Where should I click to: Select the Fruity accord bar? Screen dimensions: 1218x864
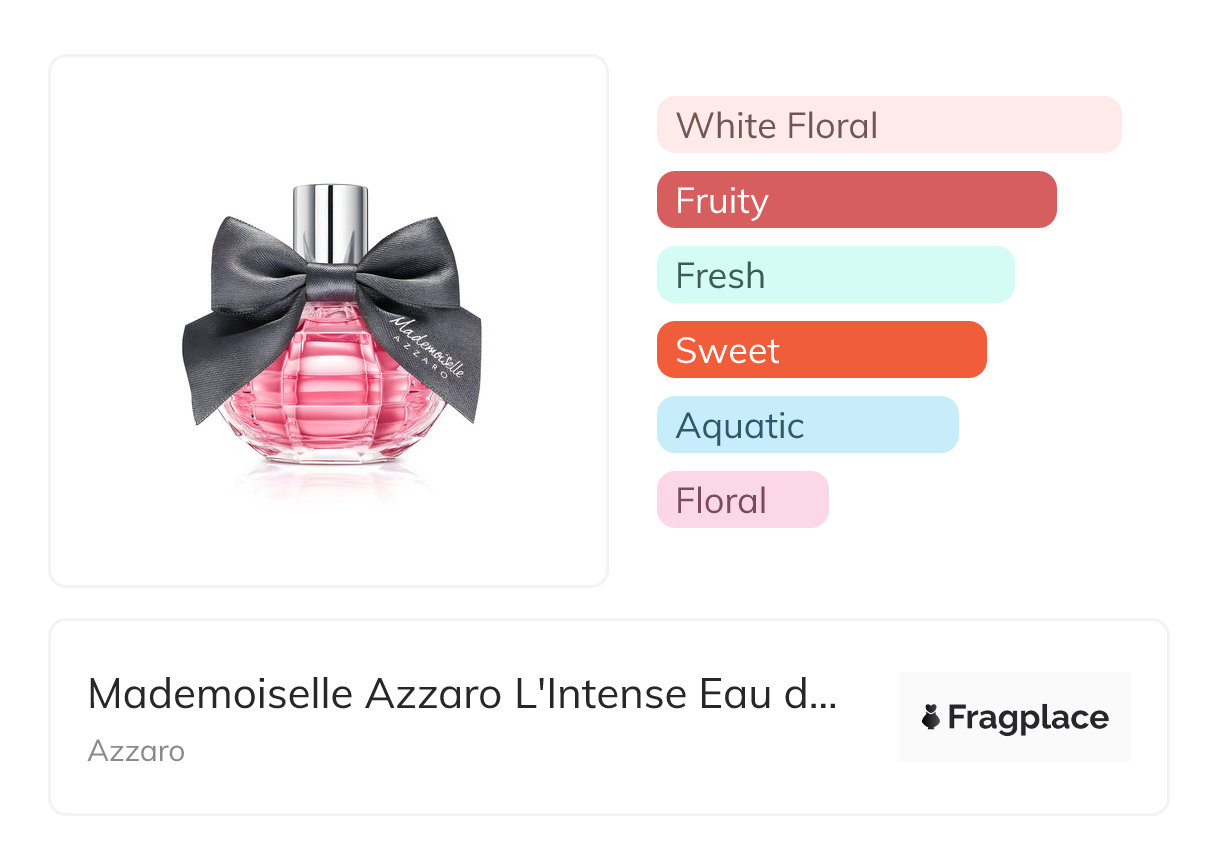856,200
